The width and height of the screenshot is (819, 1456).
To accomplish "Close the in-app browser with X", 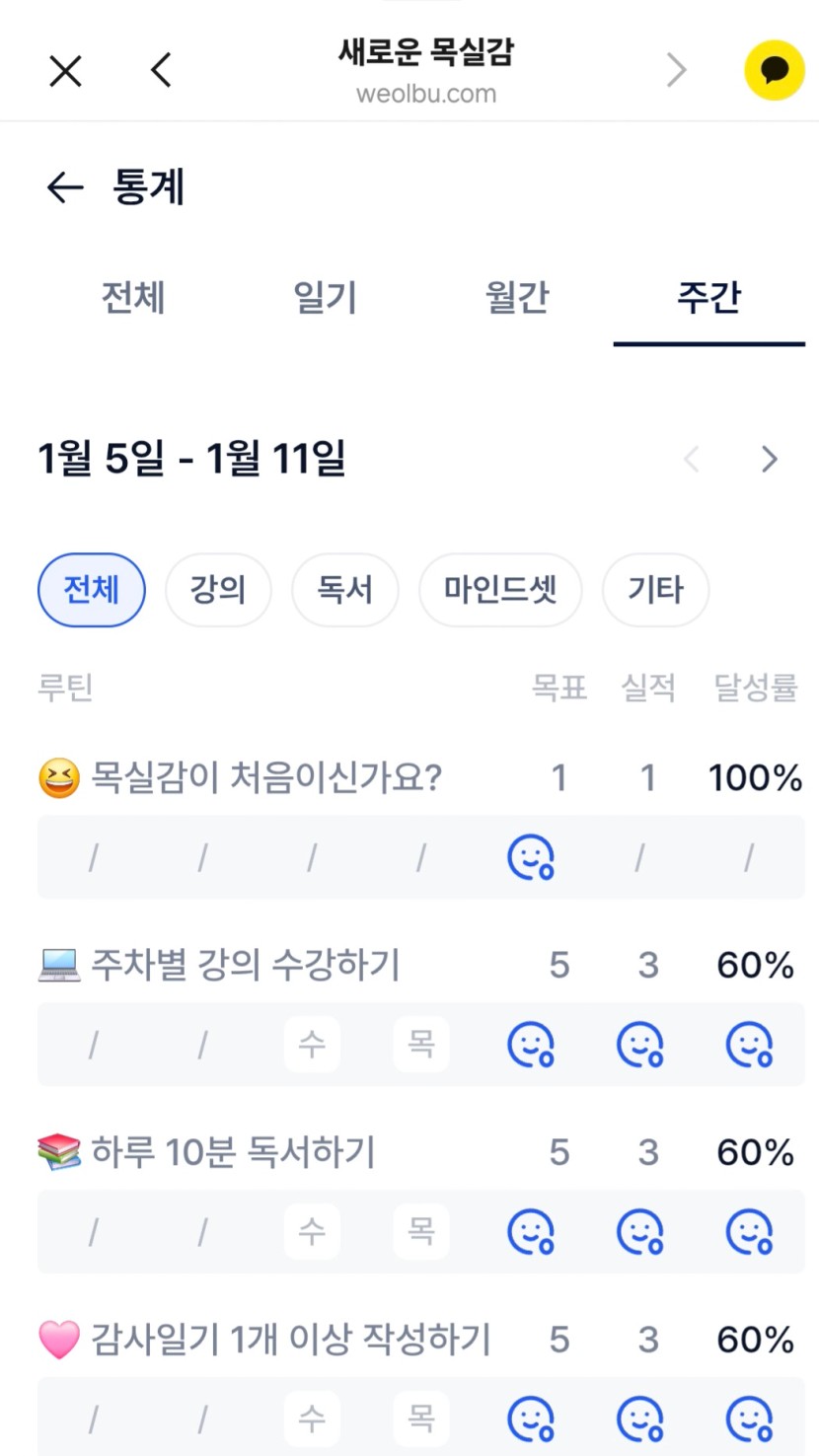I will [x=65, y=71].
